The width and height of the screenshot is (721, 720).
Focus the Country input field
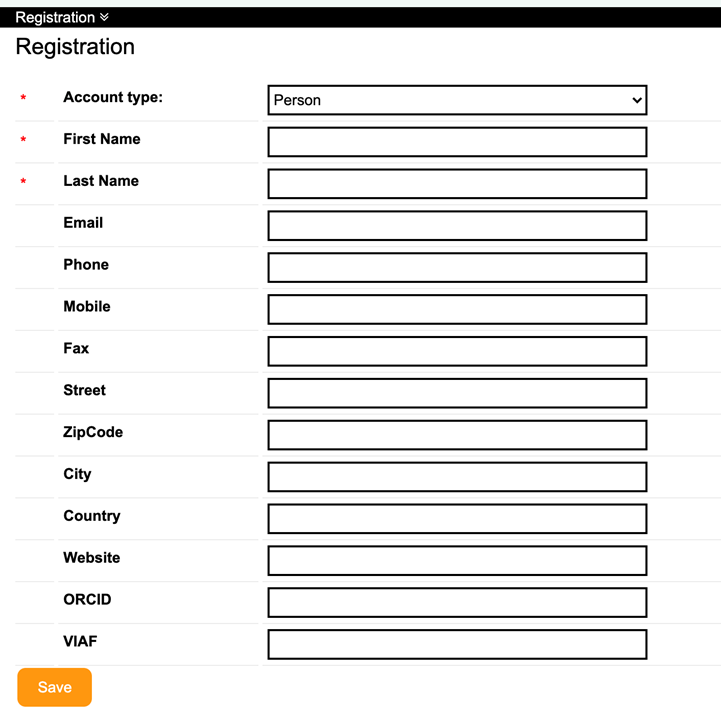pos(457,519)
